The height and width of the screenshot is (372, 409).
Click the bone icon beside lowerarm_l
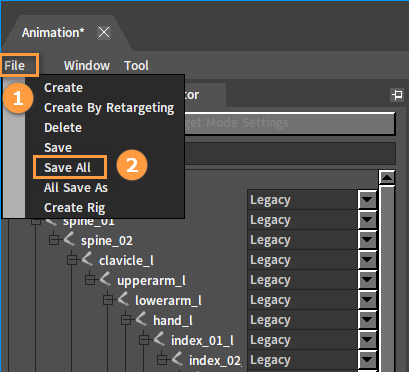[x=123, y=299]
